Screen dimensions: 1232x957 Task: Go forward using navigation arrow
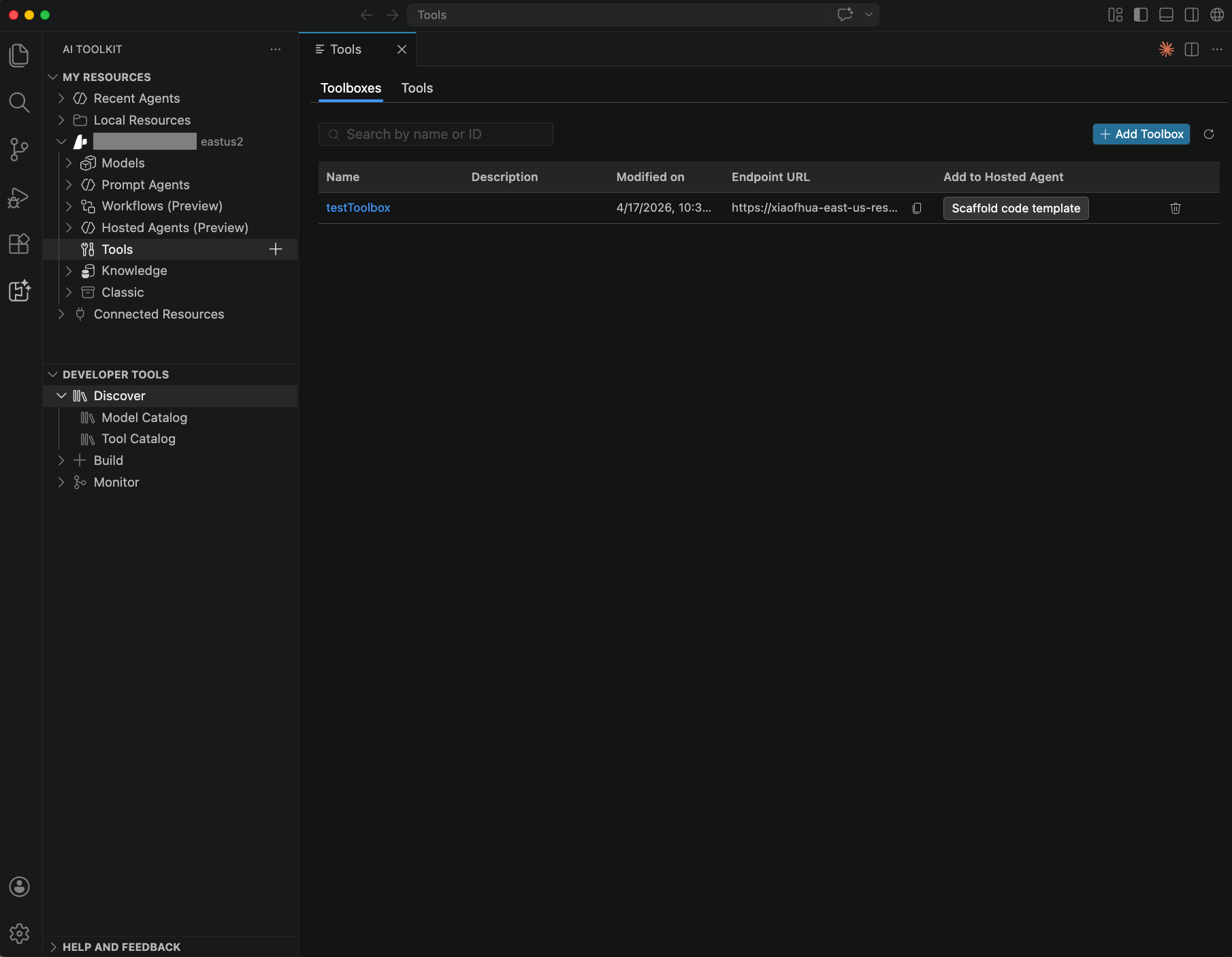point(392,15)
